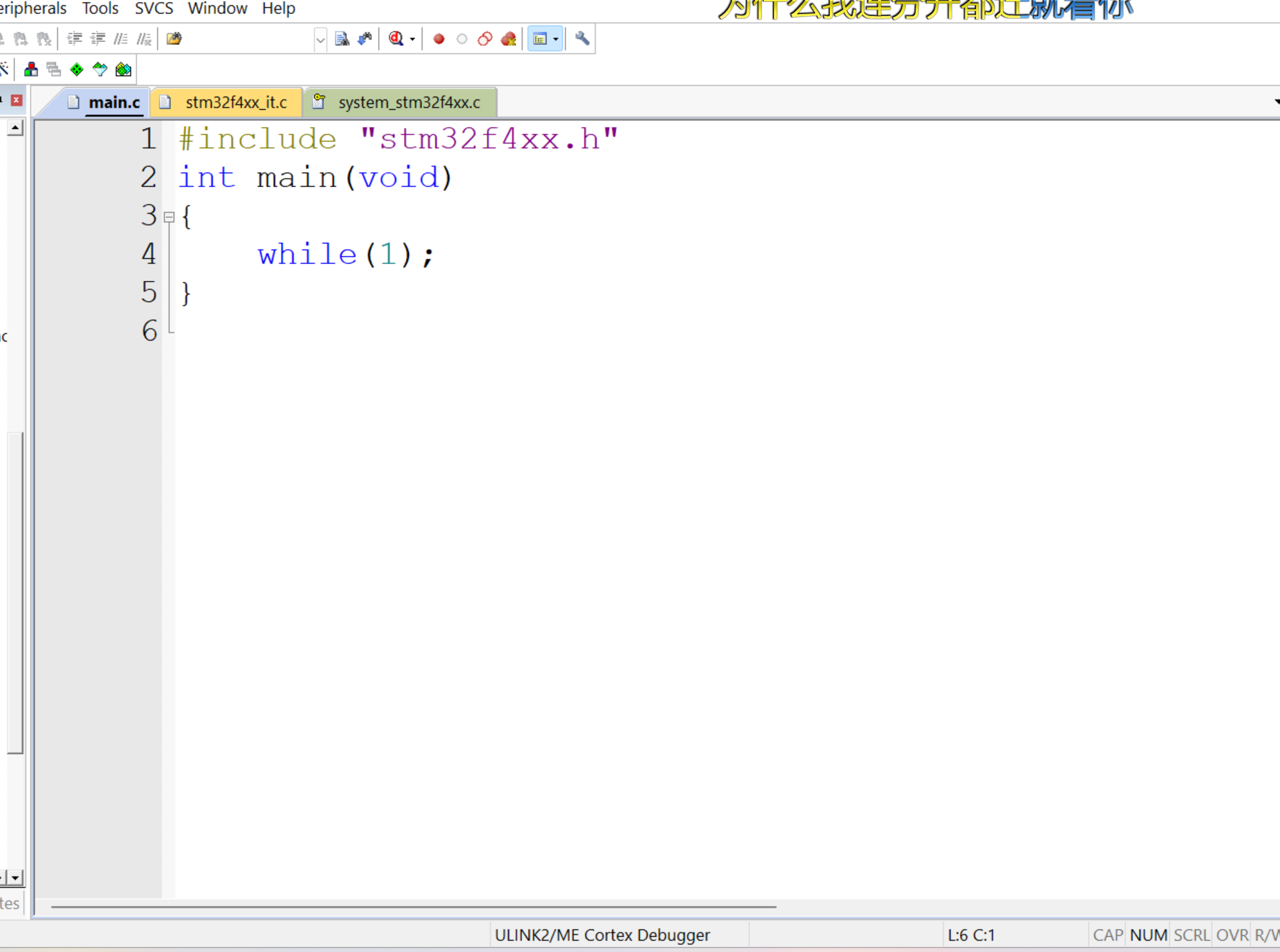This screenshot has width=1280, height=952.
Task: Click the project panel scroll up arrow
Action: [15, 128]
